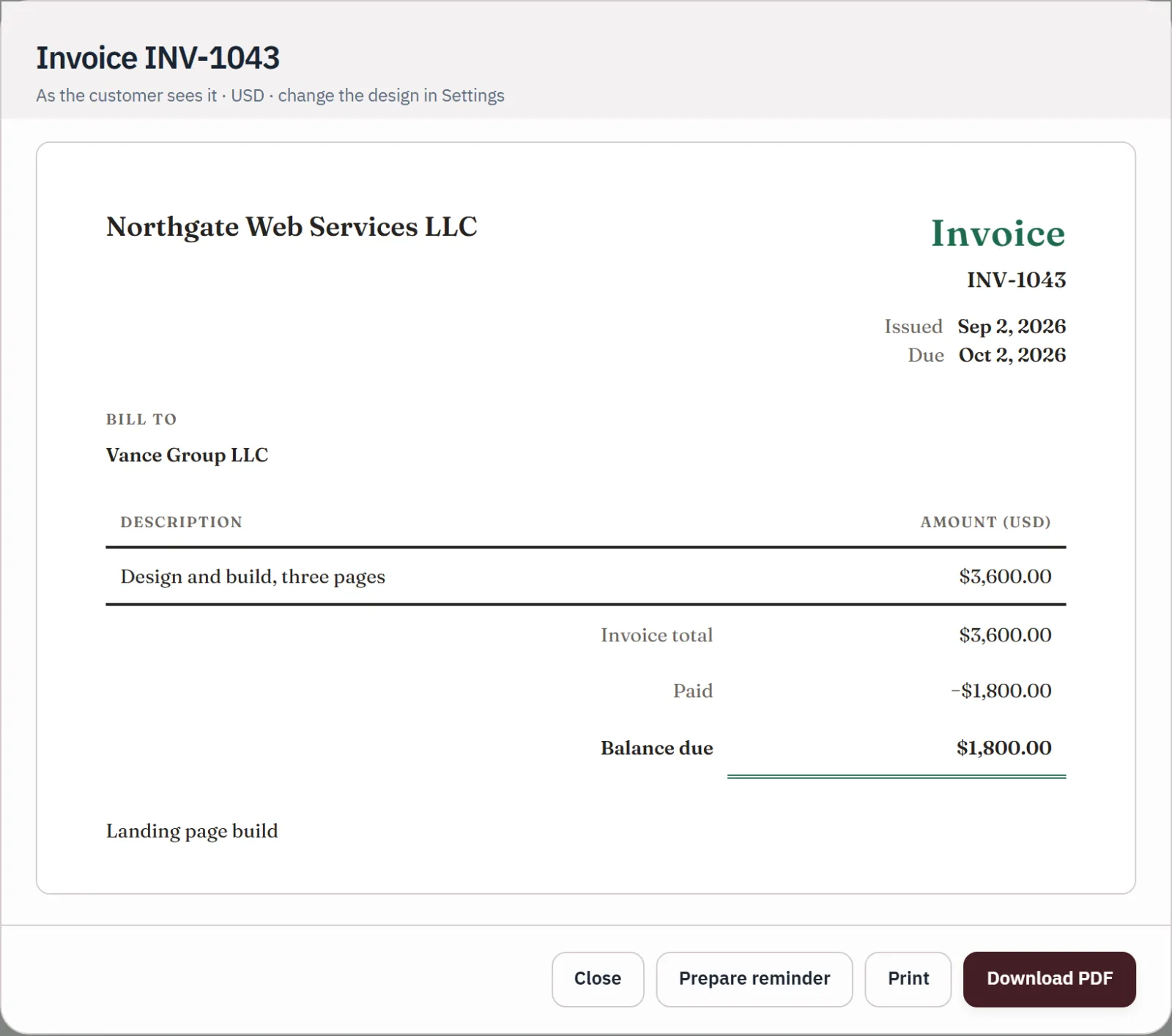The height and width of the screenshot is (1036, 1172).
Task: Click the due date Oct 2, 2026
Action: tap(1012, 355)
